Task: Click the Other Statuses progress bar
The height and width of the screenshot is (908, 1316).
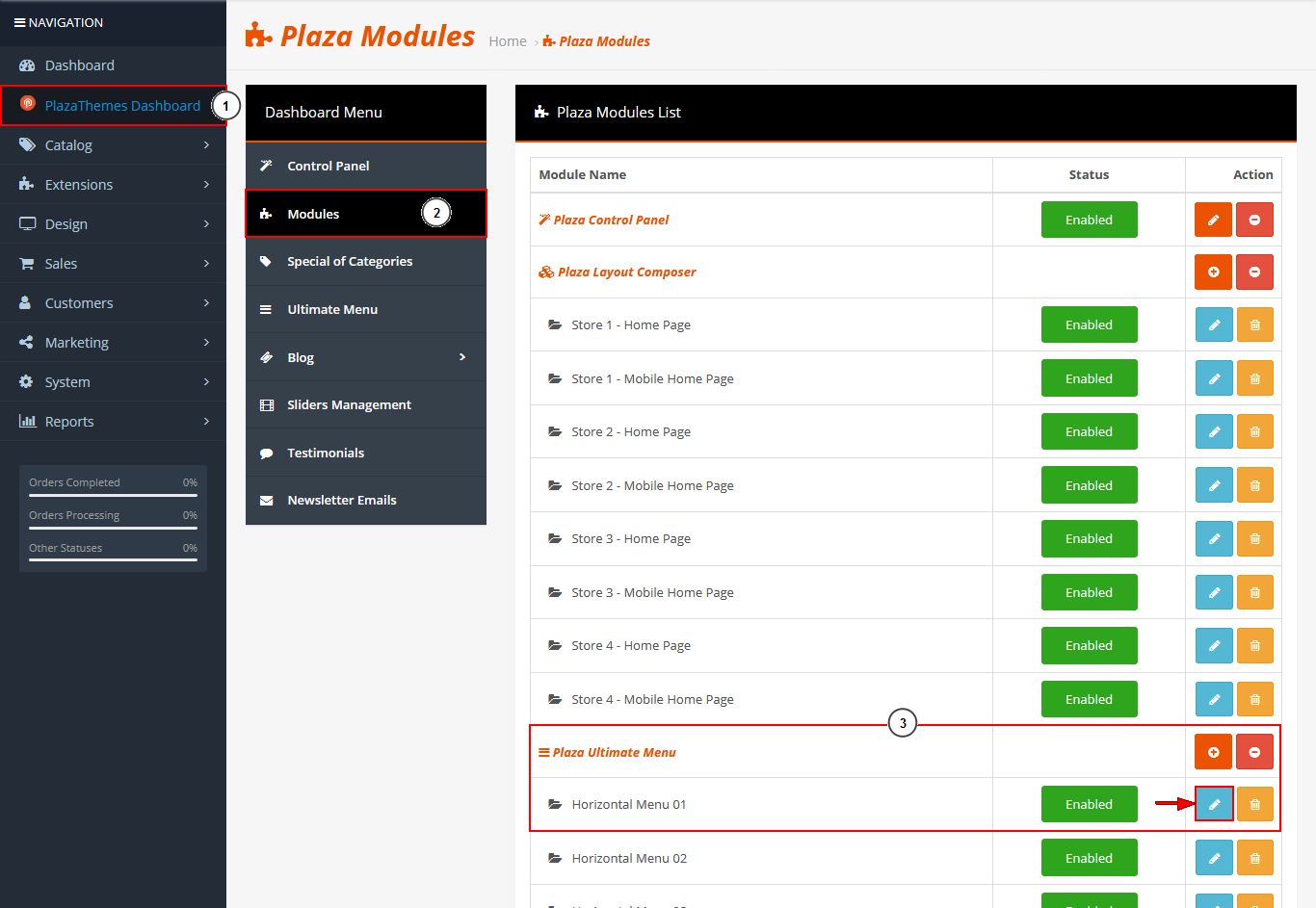Action: (x=113, y=560)
